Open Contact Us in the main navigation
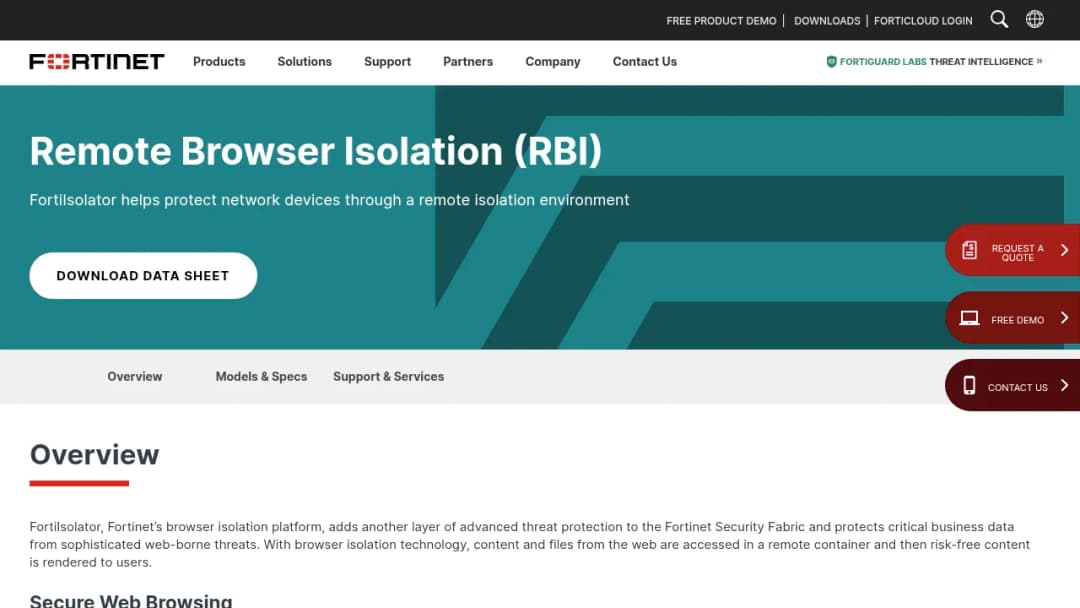 click(x=645, y=61)
